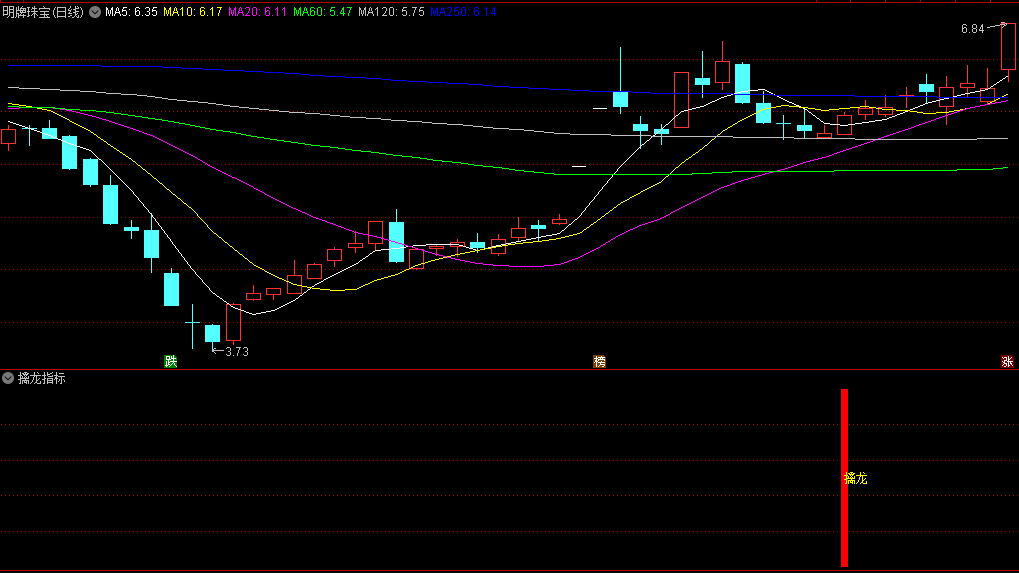Screen dimensions: 1019x573
Task: Click the red 摇龙 signal bar
Action: click(x=845, y=478)
